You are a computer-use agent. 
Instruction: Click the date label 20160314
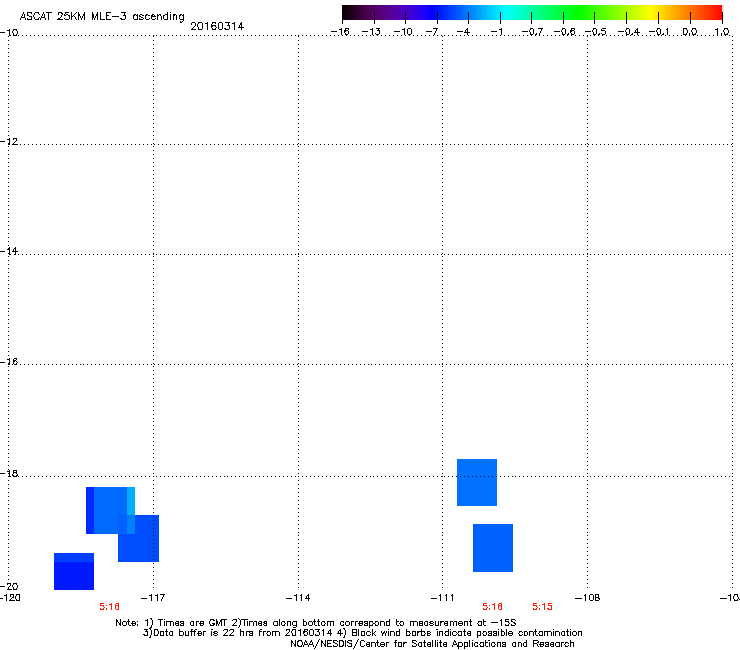click(217, 26)
